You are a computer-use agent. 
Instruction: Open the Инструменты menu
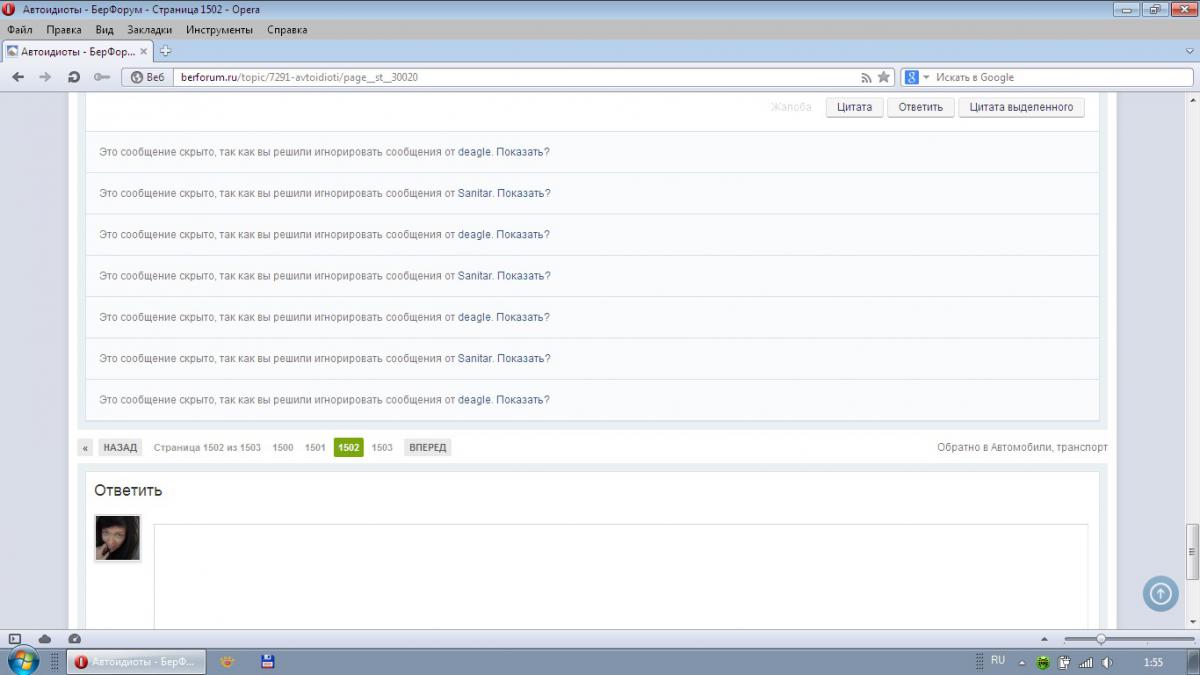(219, 29)
